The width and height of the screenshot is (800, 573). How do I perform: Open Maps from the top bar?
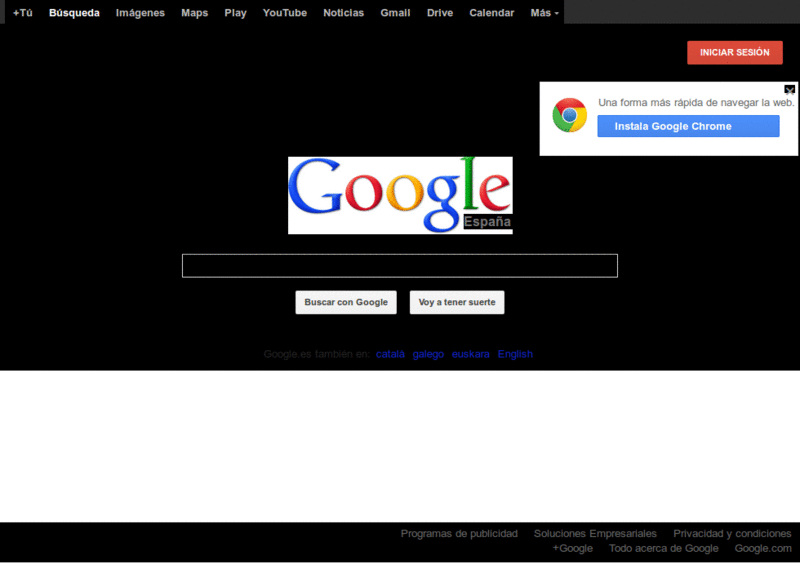pos(194,13)
